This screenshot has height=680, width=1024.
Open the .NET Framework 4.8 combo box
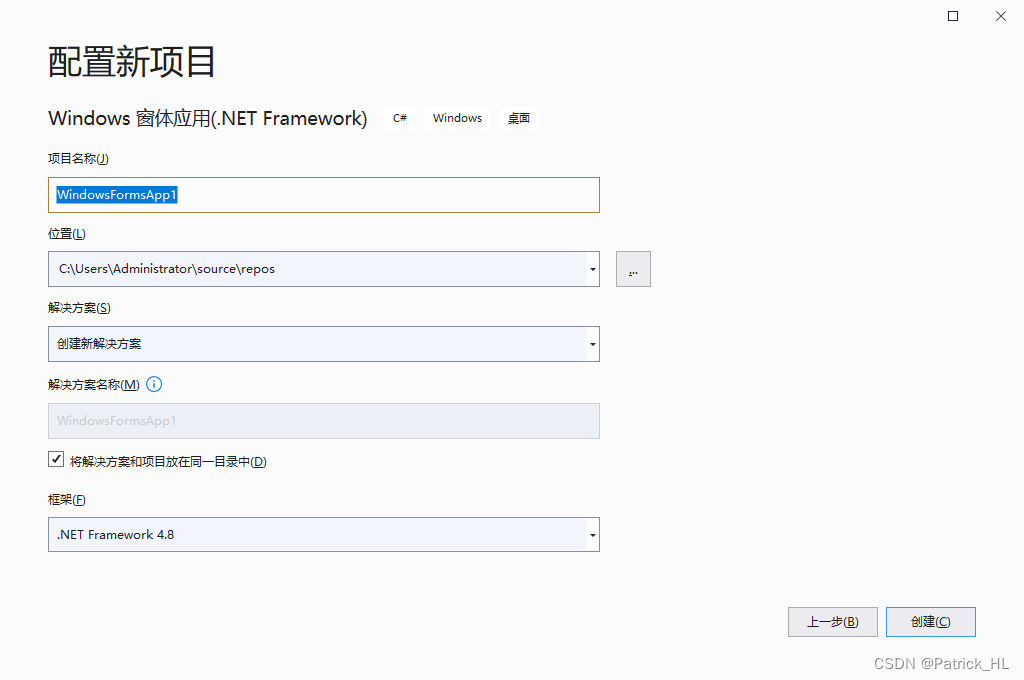coord(315,535)
